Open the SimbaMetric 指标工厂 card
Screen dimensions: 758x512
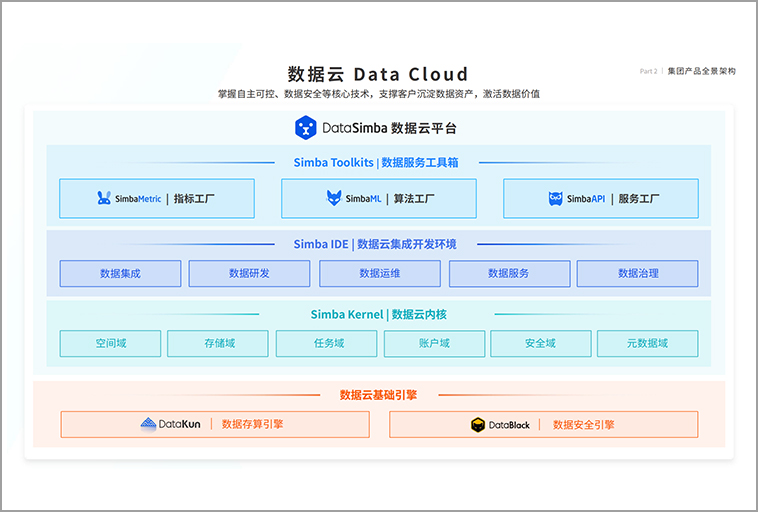point(157,198)
